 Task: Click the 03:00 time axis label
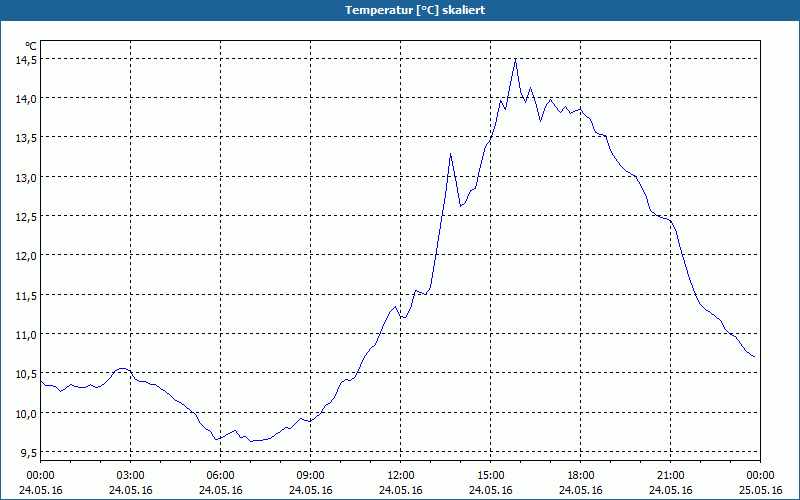coord(131,476)
